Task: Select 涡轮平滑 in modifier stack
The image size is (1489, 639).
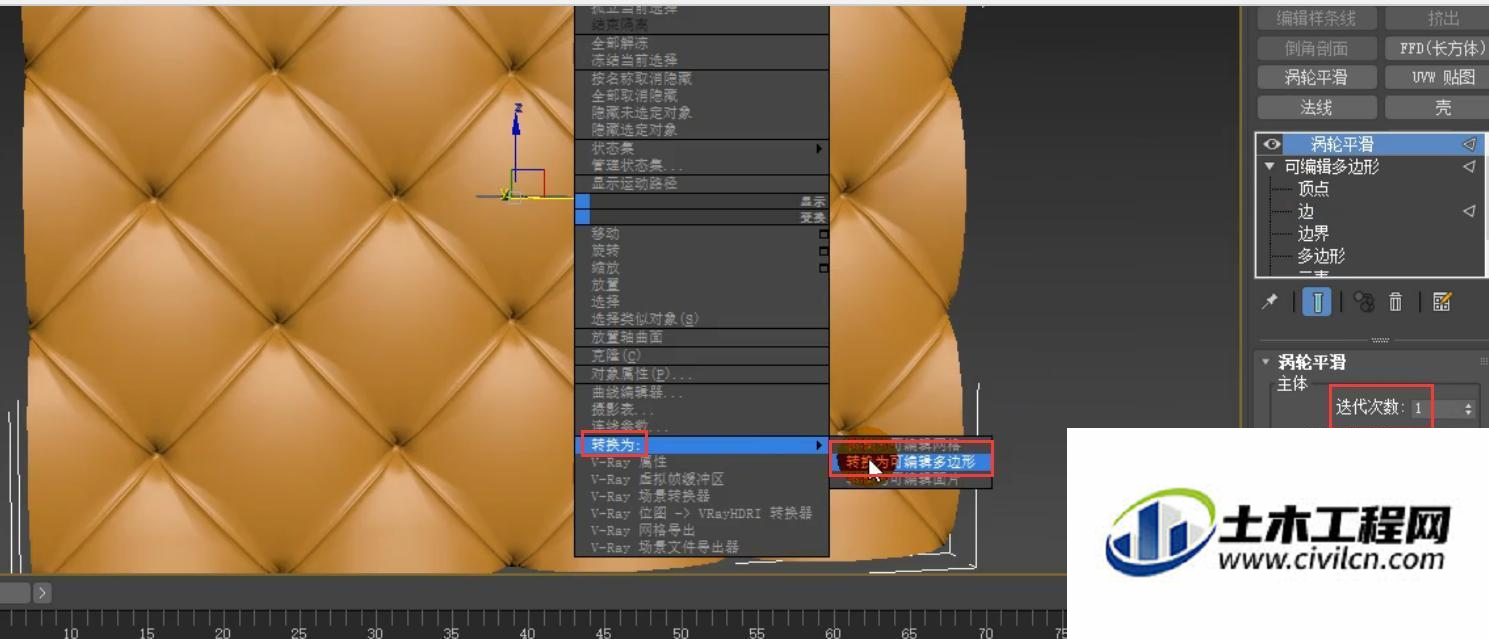Action: point(1342,145)
